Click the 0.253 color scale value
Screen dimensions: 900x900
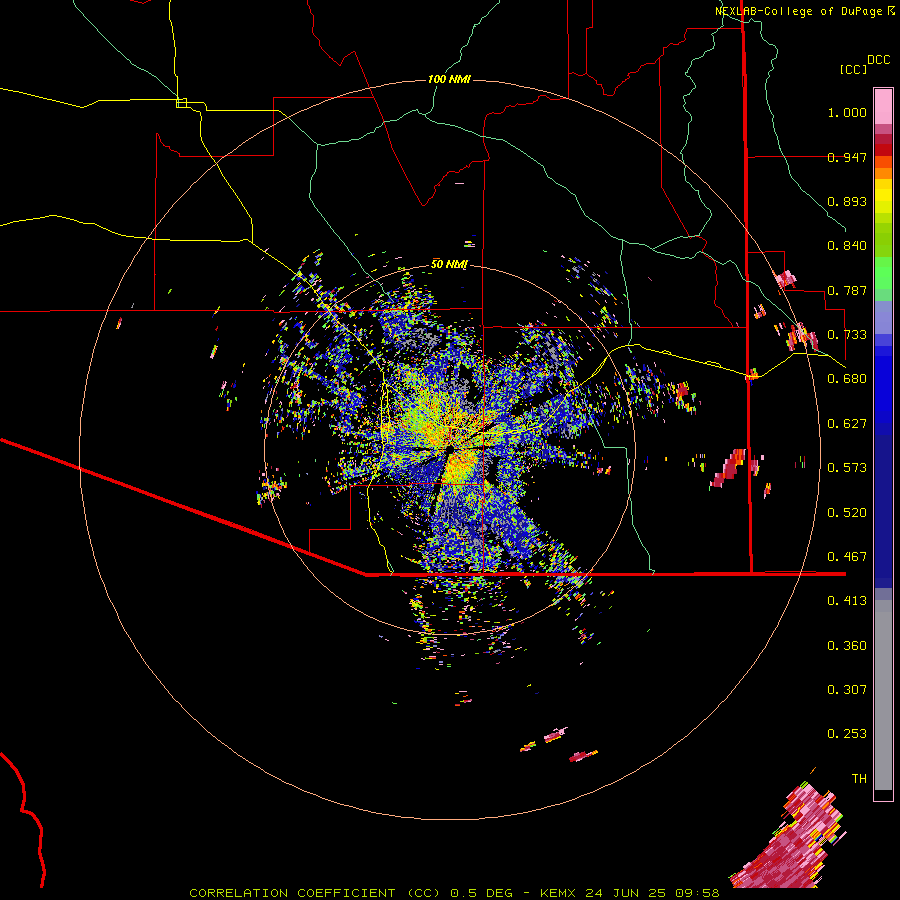click(x=847, y=734)
